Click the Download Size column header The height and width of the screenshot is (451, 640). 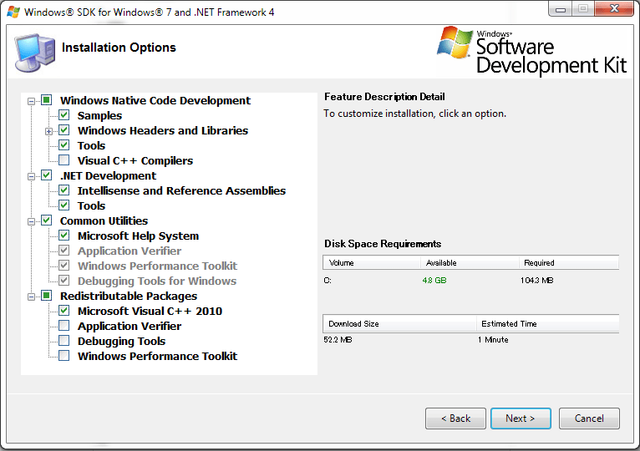pyautogui.click(x=400, y=324)
